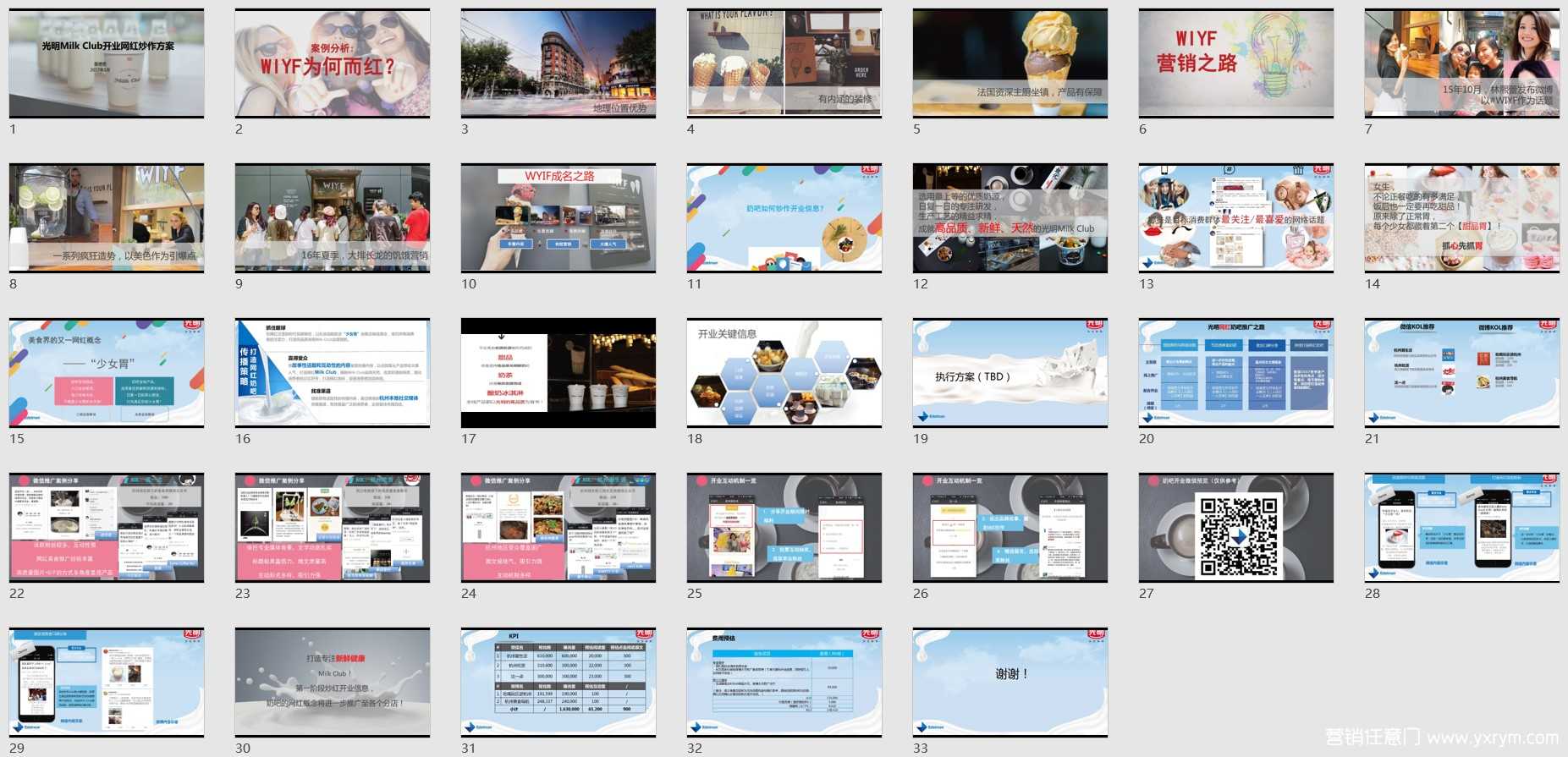Open slide 16 with 传播策略 sidebar
The image size is (1568, 757).
(x=333, y=373)
